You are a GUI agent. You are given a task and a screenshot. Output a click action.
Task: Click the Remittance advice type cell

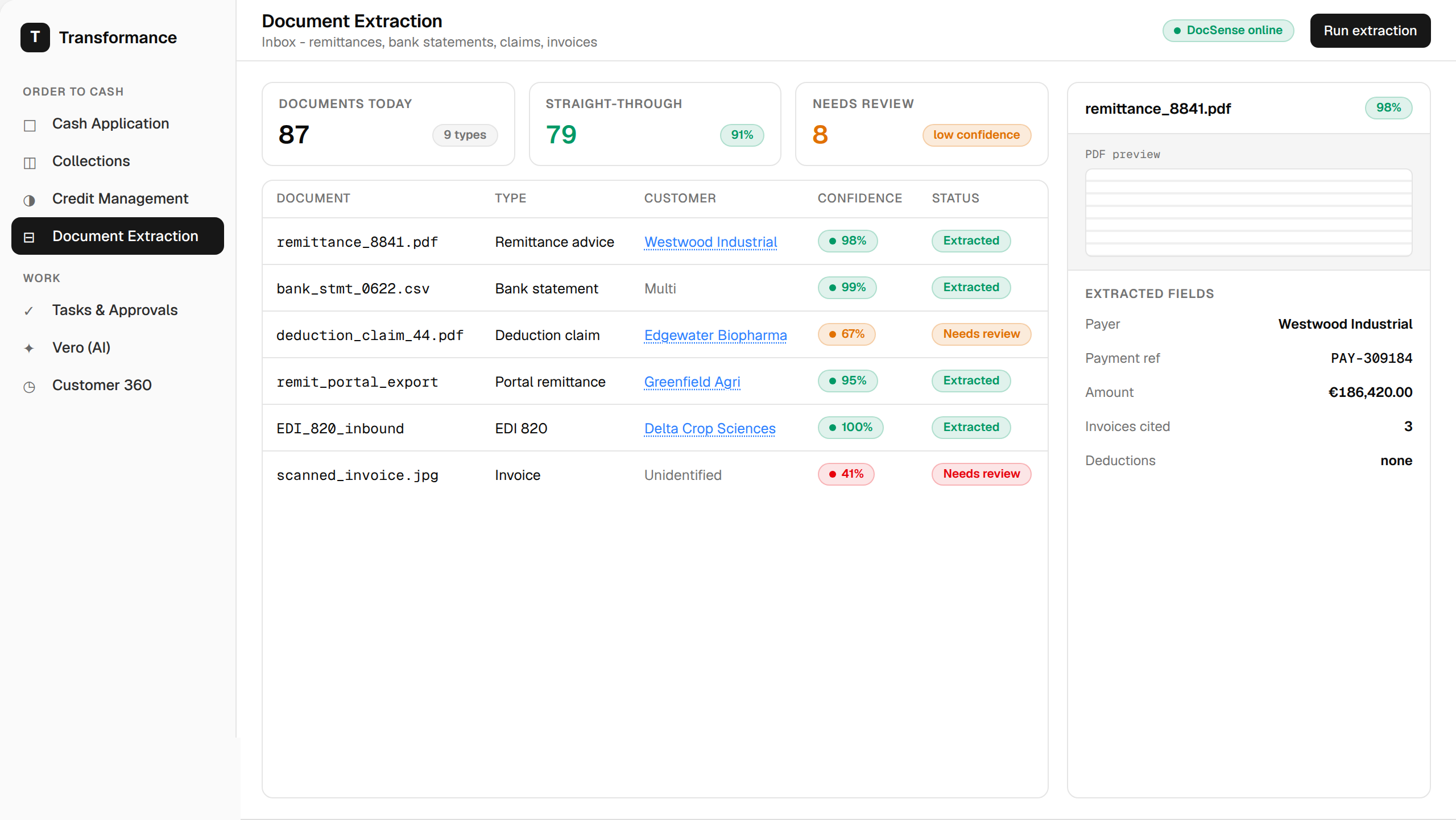(554, 242)
